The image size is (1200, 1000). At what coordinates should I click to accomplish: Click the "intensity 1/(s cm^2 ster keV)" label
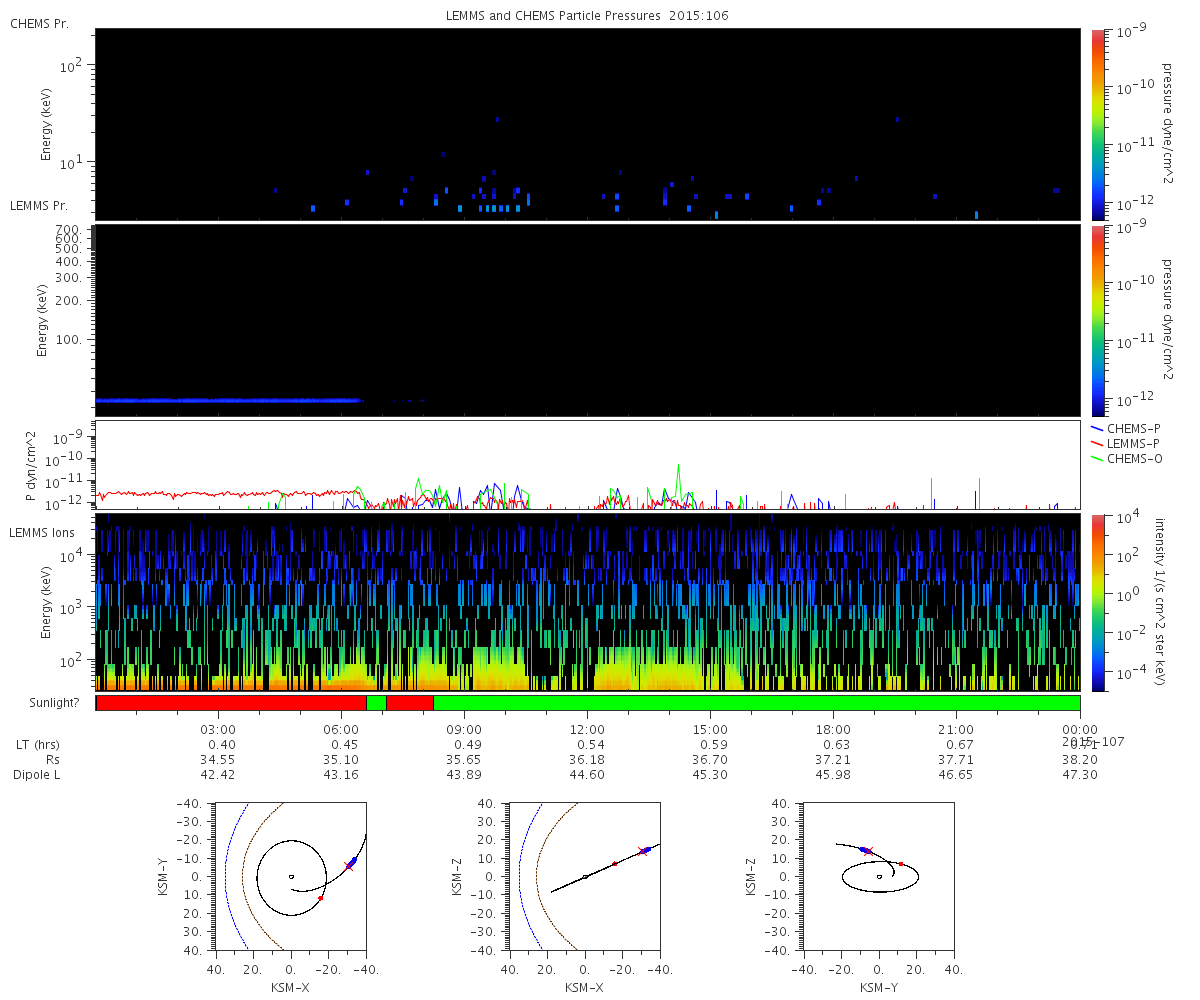[x=1161, y=603]
